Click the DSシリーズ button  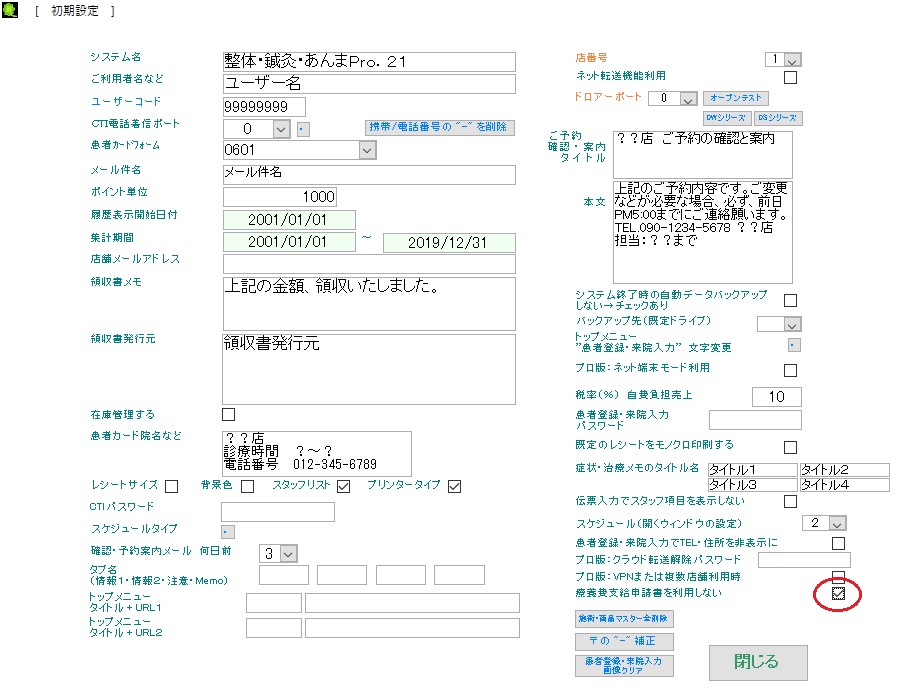777,118
